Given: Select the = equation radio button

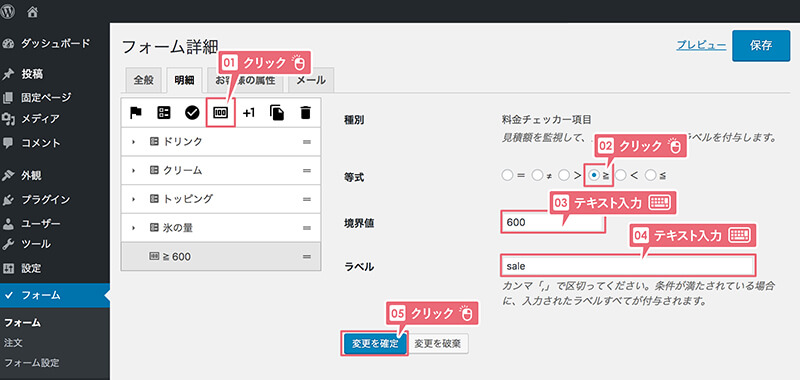Looking at the screenshot, I should tap(507, 175).
